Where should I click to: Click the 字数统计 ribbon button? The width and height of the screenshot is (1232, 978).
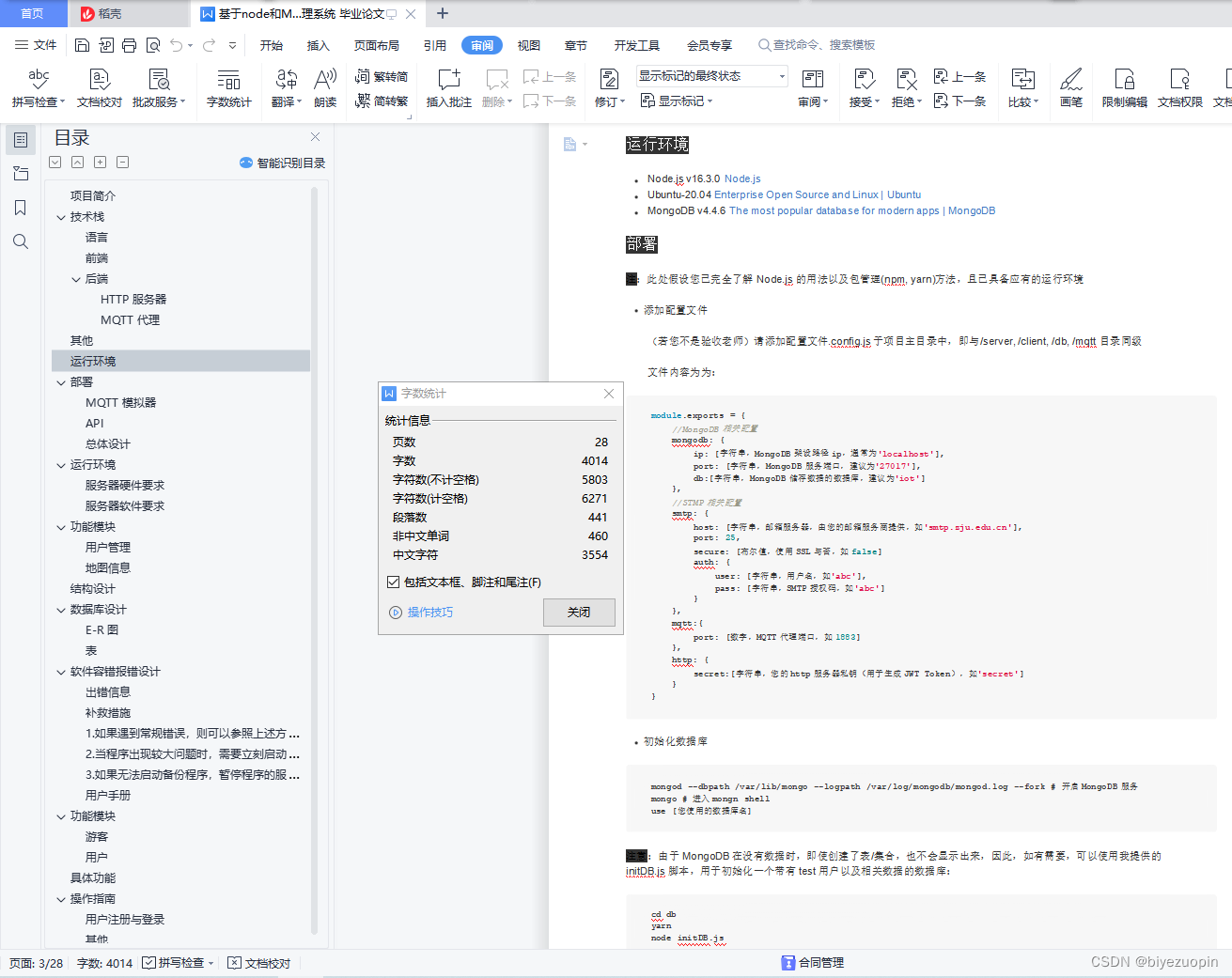pos(229,88)
